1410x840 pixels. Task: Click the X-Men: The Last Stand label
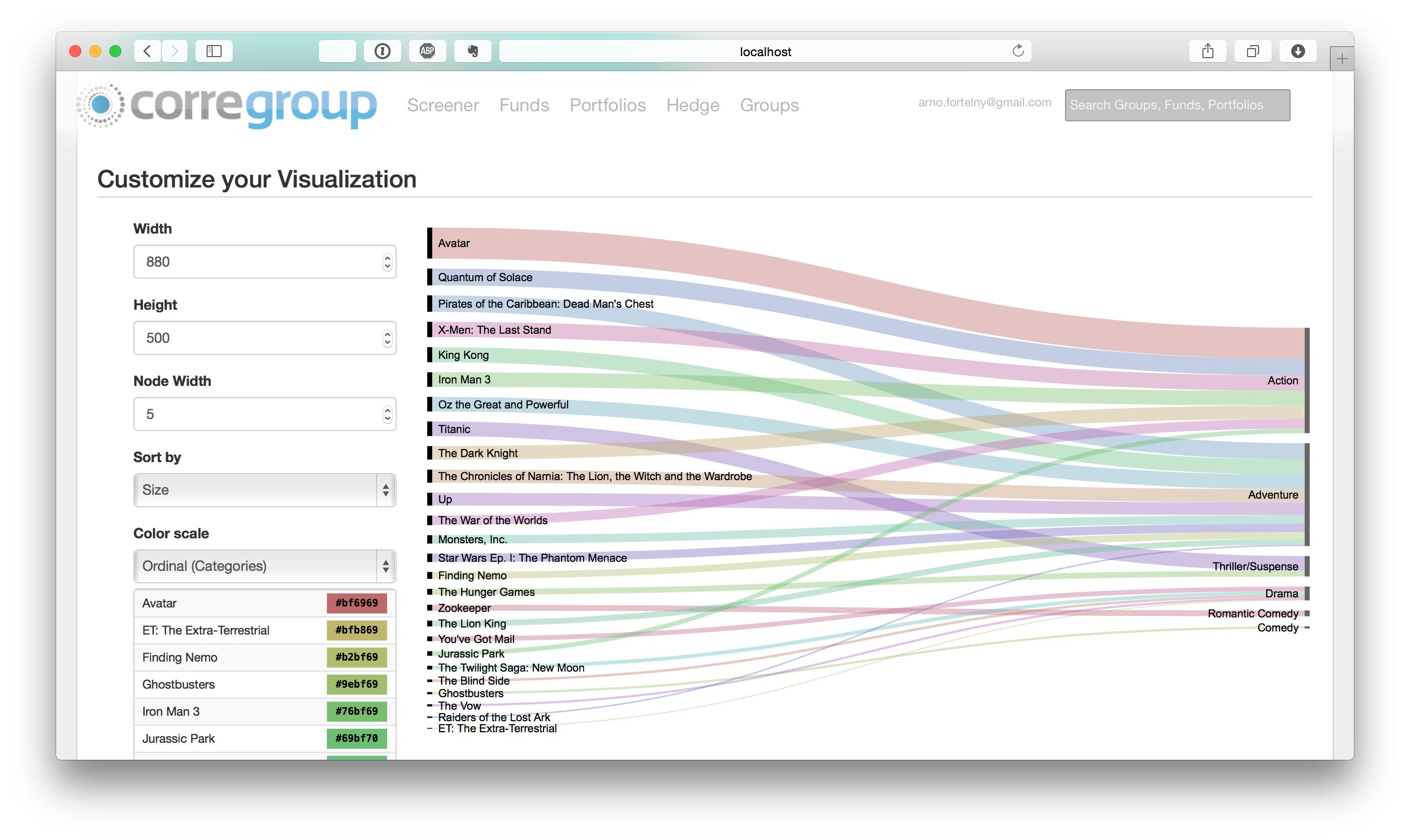click(x=494, y=330)
